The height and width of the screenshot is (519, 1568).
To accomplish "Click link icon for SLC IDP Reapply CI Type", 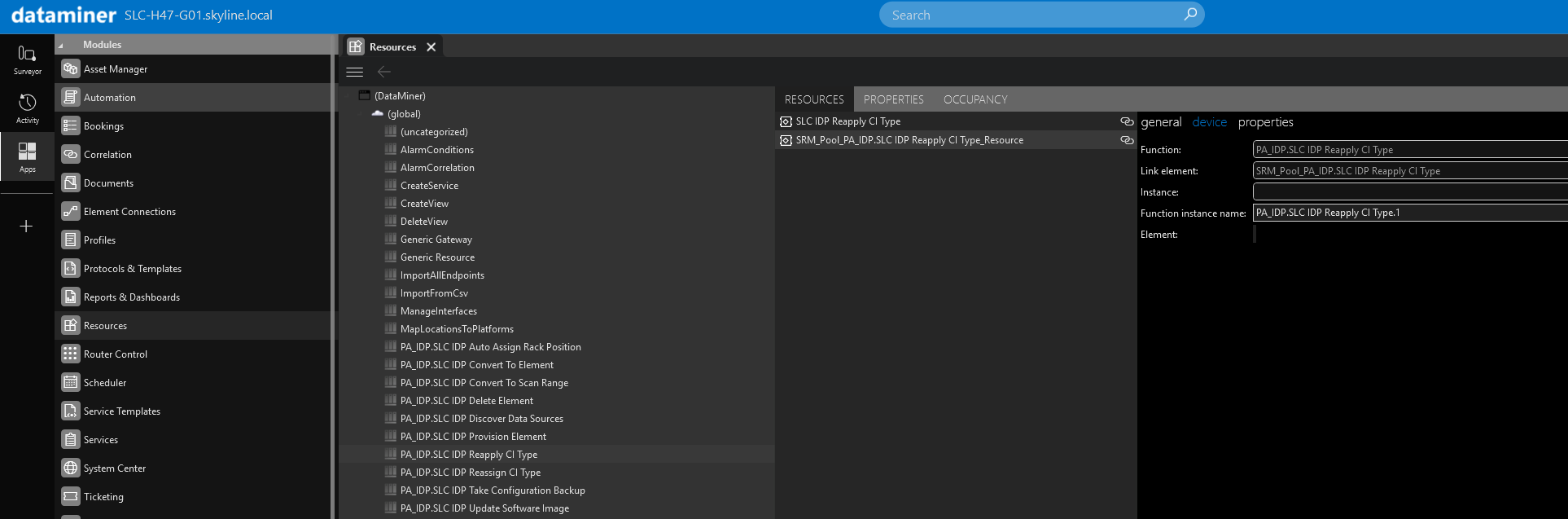I will click(x=1127, y=121).
